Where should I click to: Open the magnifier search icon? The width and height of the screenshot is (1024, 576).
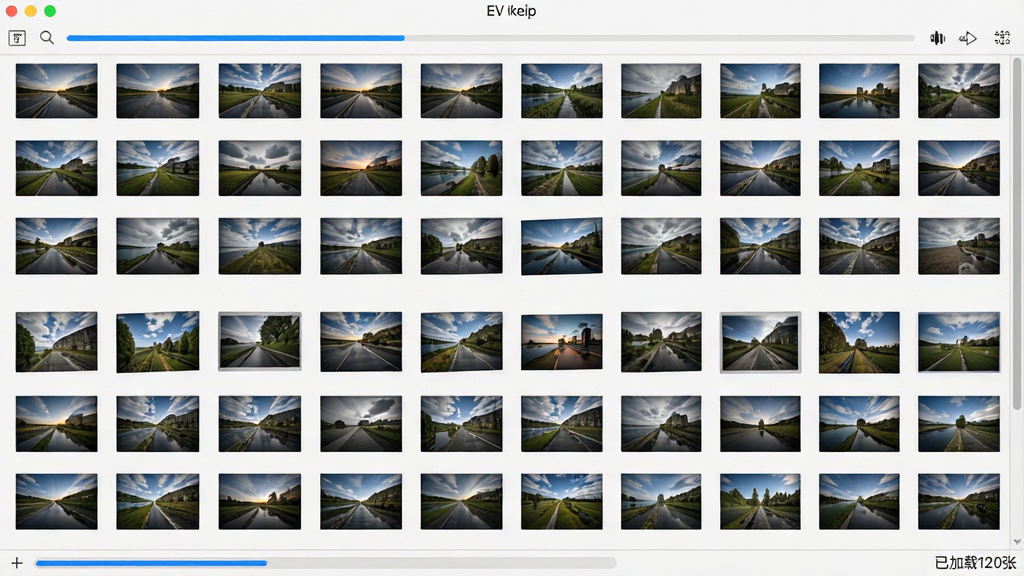[x=46, y=38]
